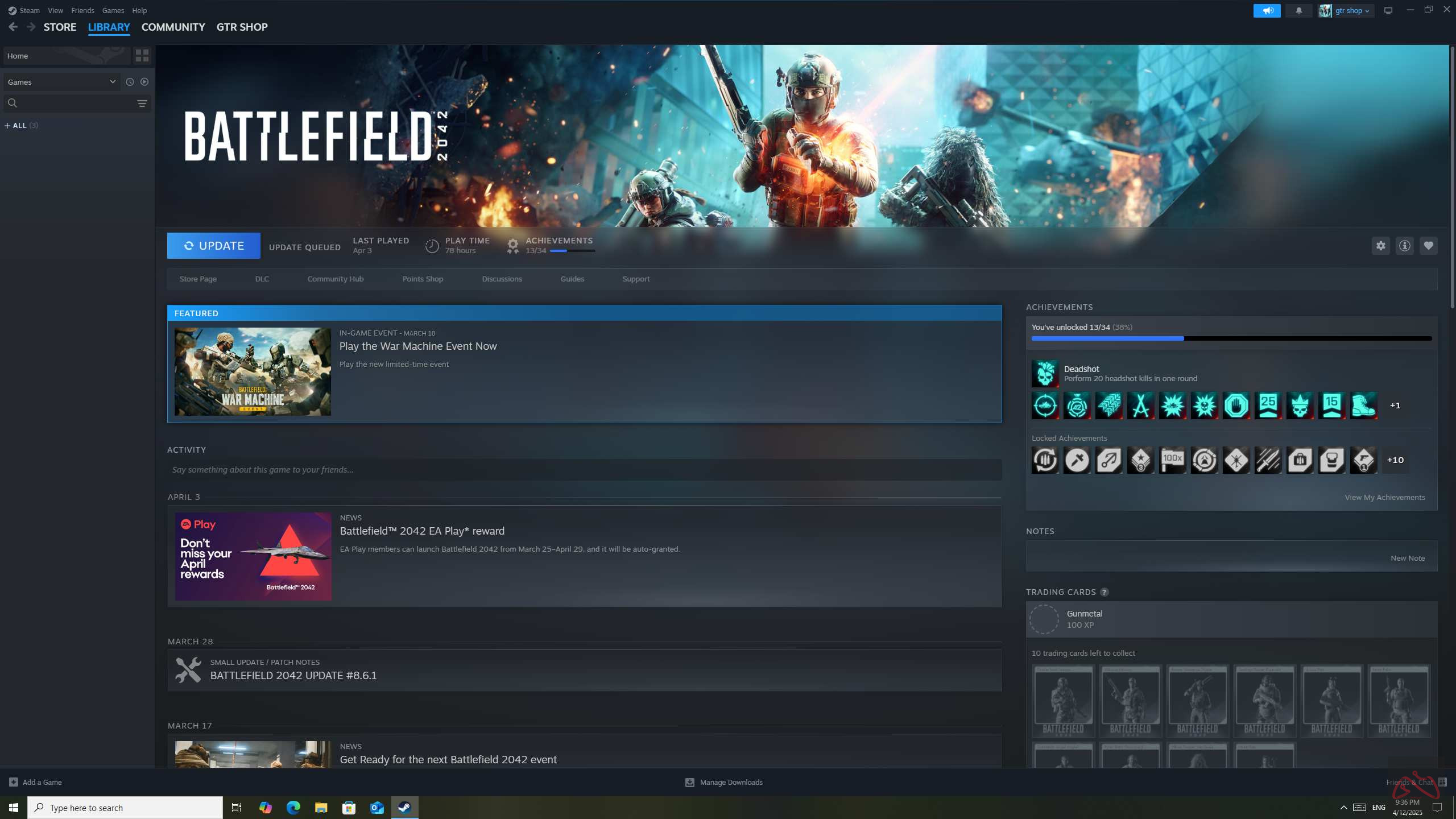The image size is (1456, 819).
Task: Open the gtr shop account dropdown
Action: (1345, 10)
